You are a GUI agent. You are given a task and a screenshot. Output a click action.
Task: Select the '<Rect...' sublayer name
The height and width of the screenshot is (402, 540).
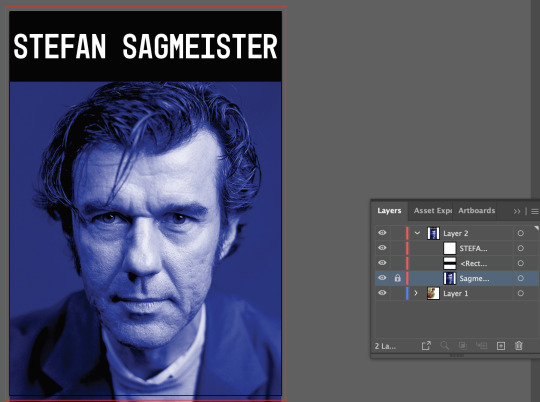coord(474,264)
